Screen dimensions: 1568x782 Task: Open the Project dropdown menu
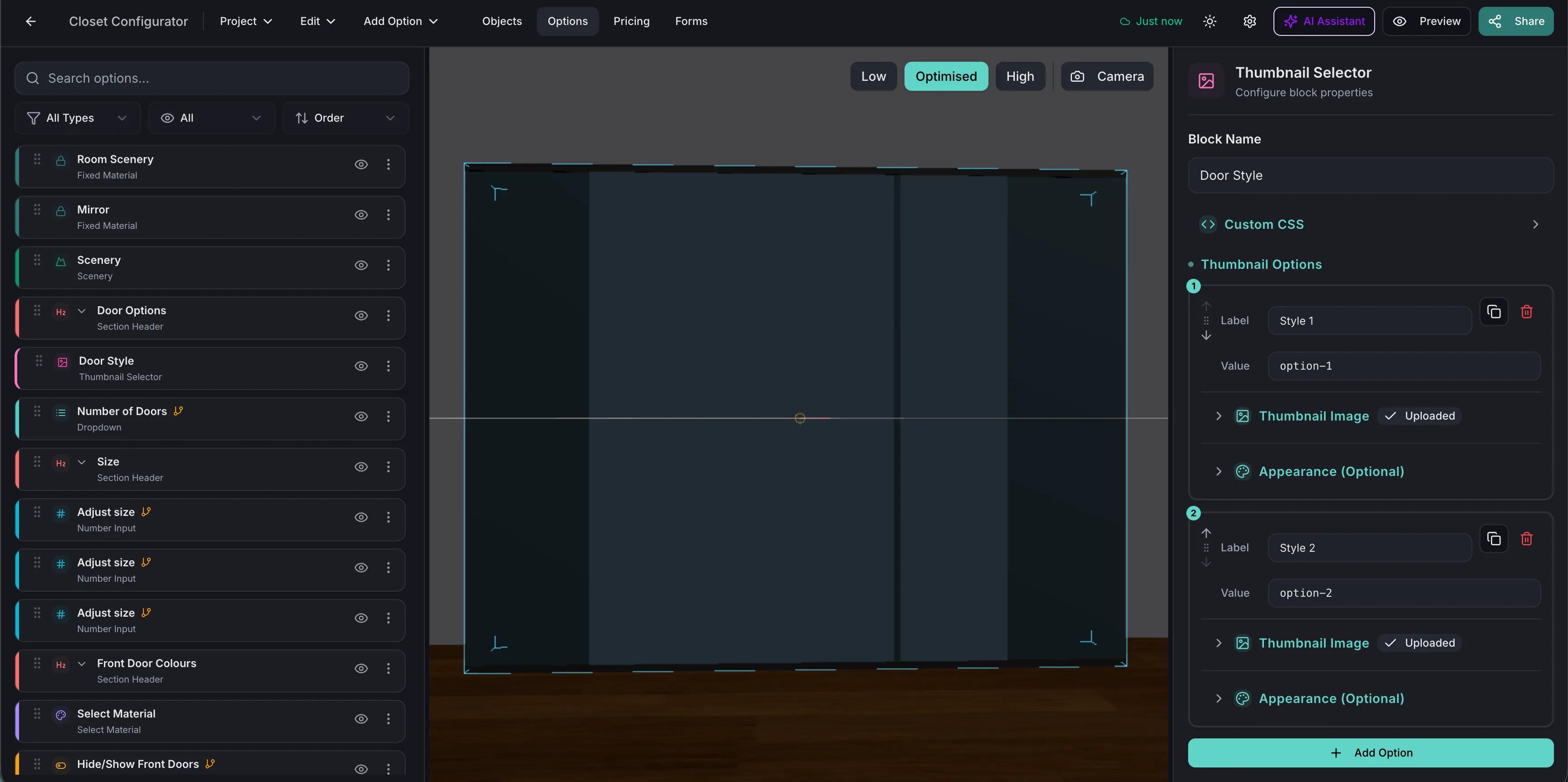(246, 21)
